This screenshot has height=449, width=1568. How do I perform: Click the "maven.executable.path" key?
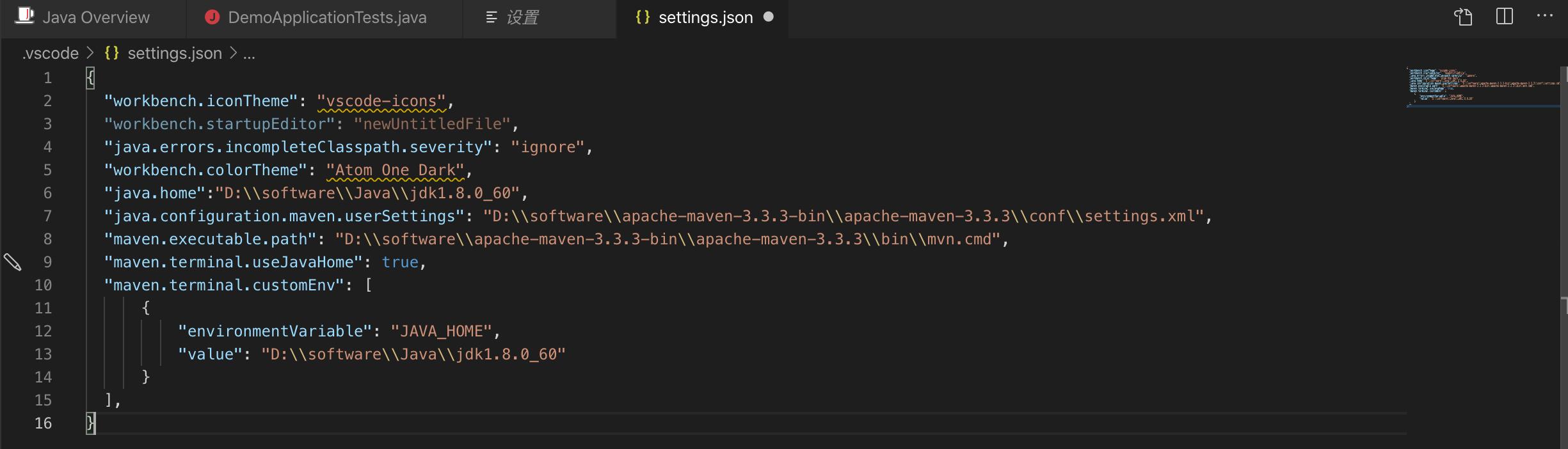pos(211,239)
